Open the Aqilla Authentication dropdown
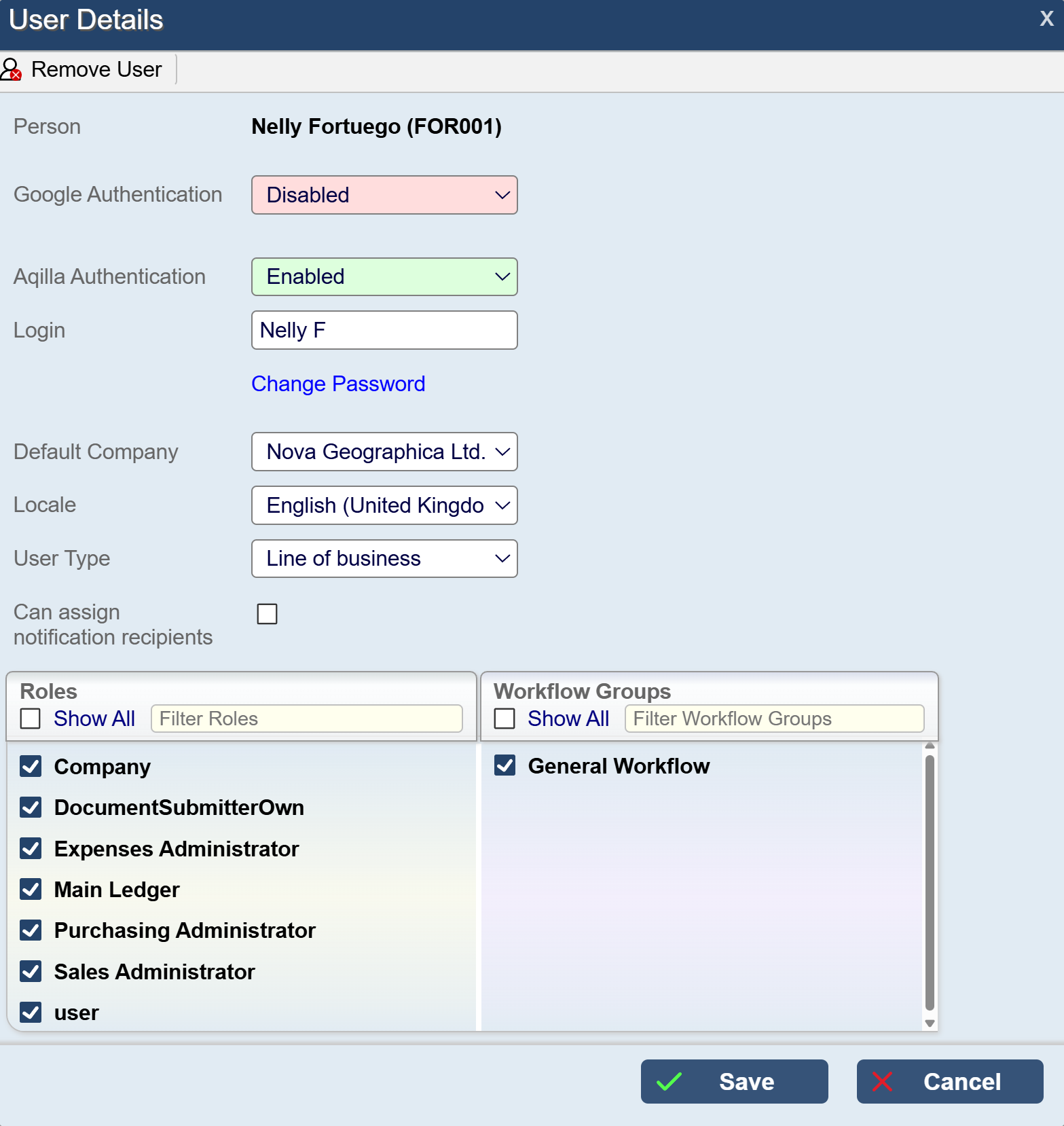This screenshot has height=1126, width=1064. pyautogui.click(x=384, y=276)
